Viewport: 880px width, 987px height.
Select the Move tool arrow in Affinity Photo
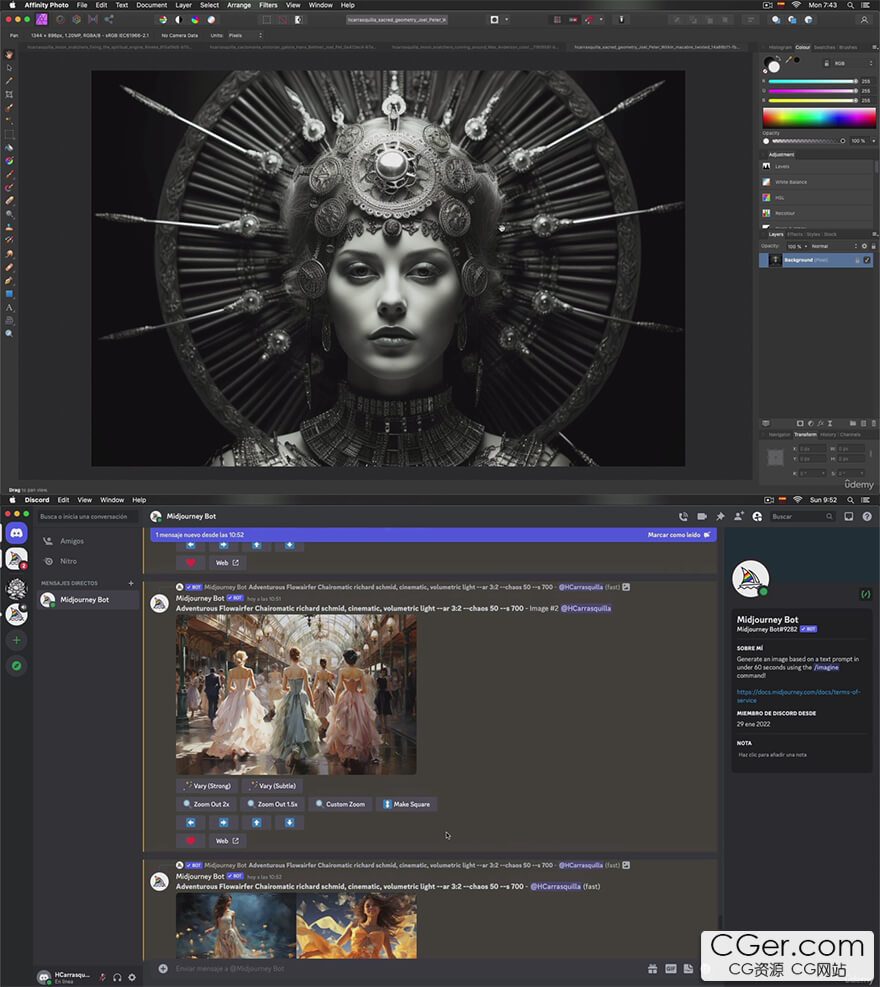point(9,68)
